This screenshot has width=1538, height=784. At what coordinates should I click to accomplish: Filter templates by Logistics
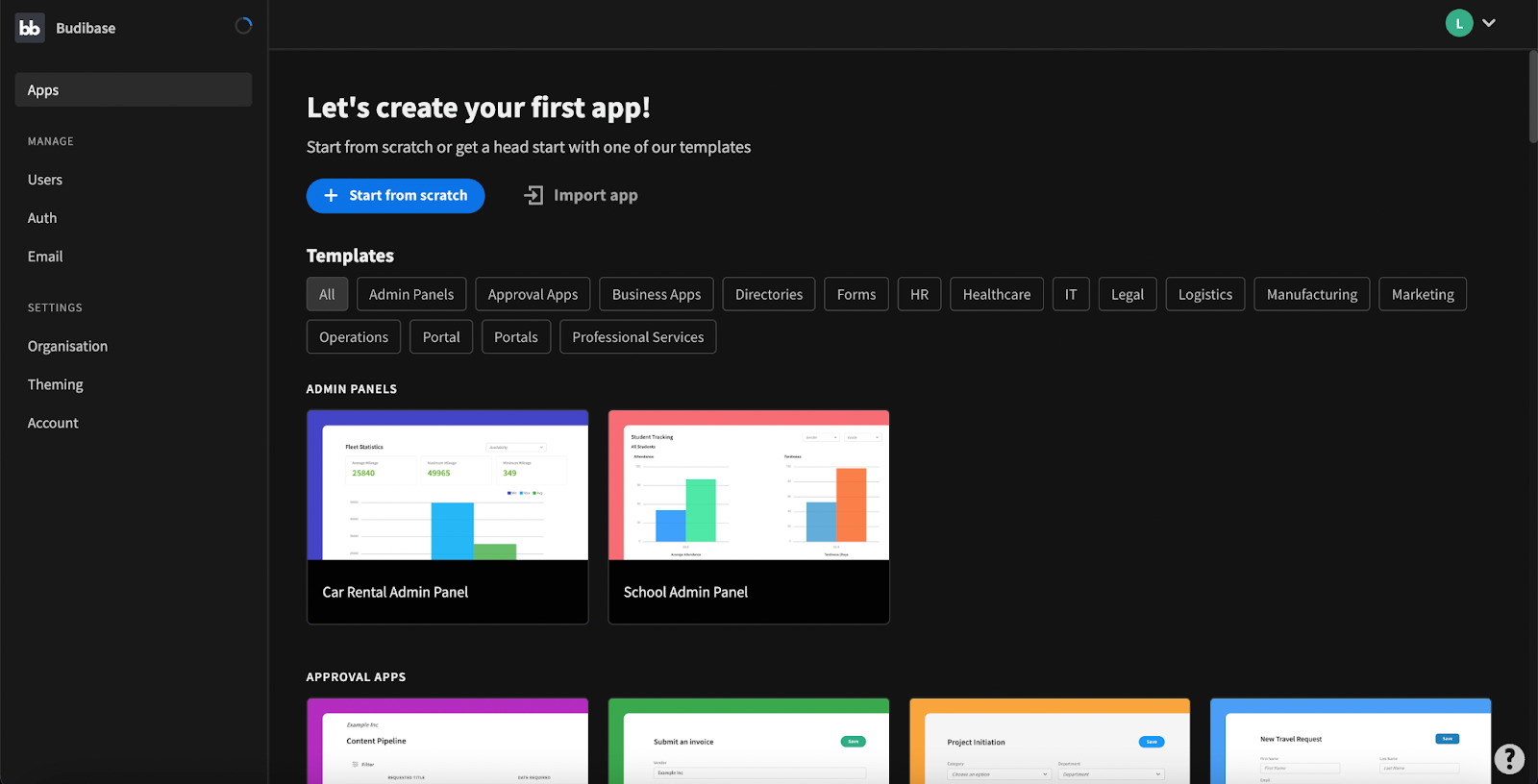(1205, 295)
